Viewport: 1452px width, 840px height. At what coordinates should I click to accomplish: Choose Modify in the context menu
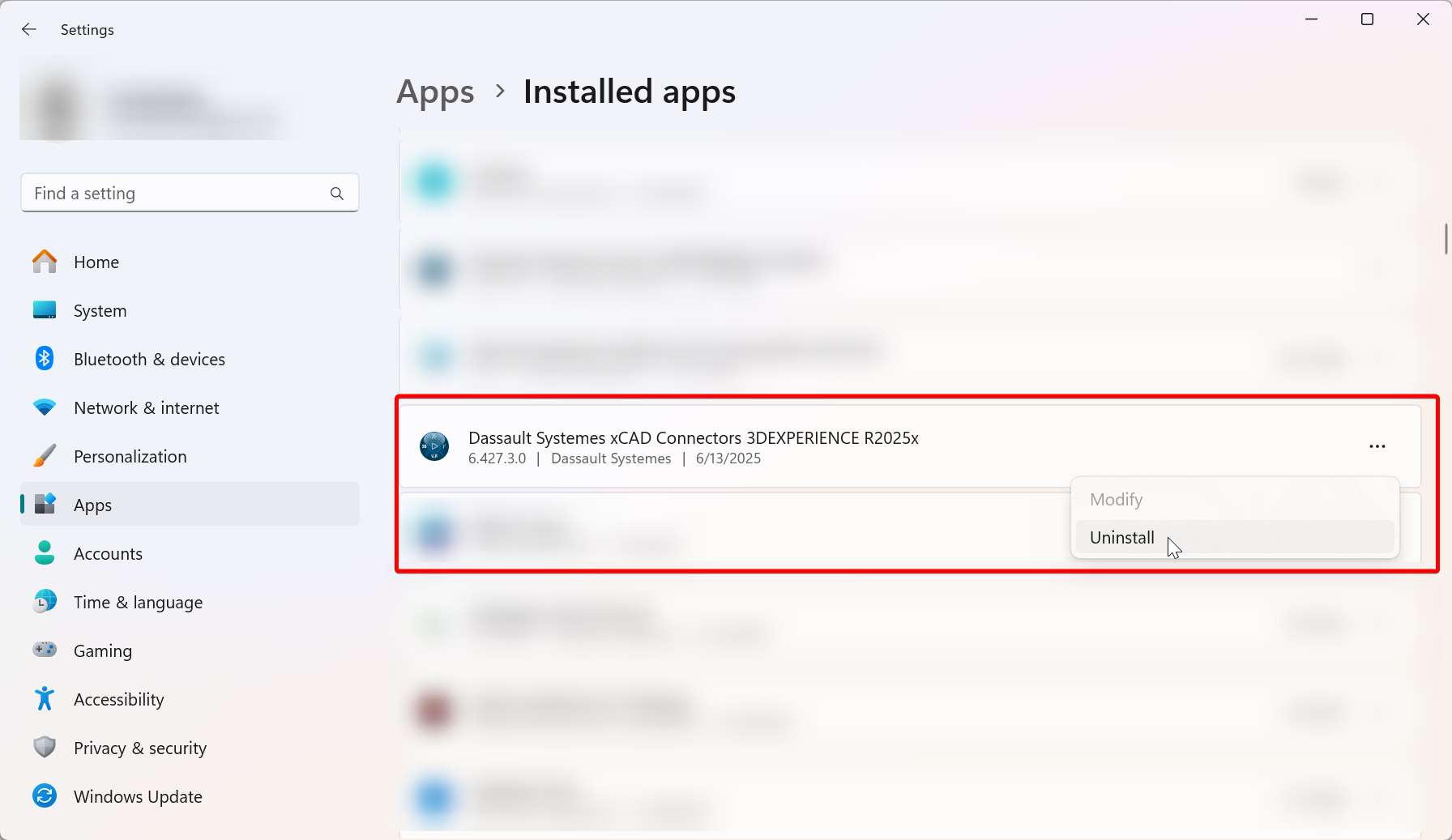point(1235,500)
